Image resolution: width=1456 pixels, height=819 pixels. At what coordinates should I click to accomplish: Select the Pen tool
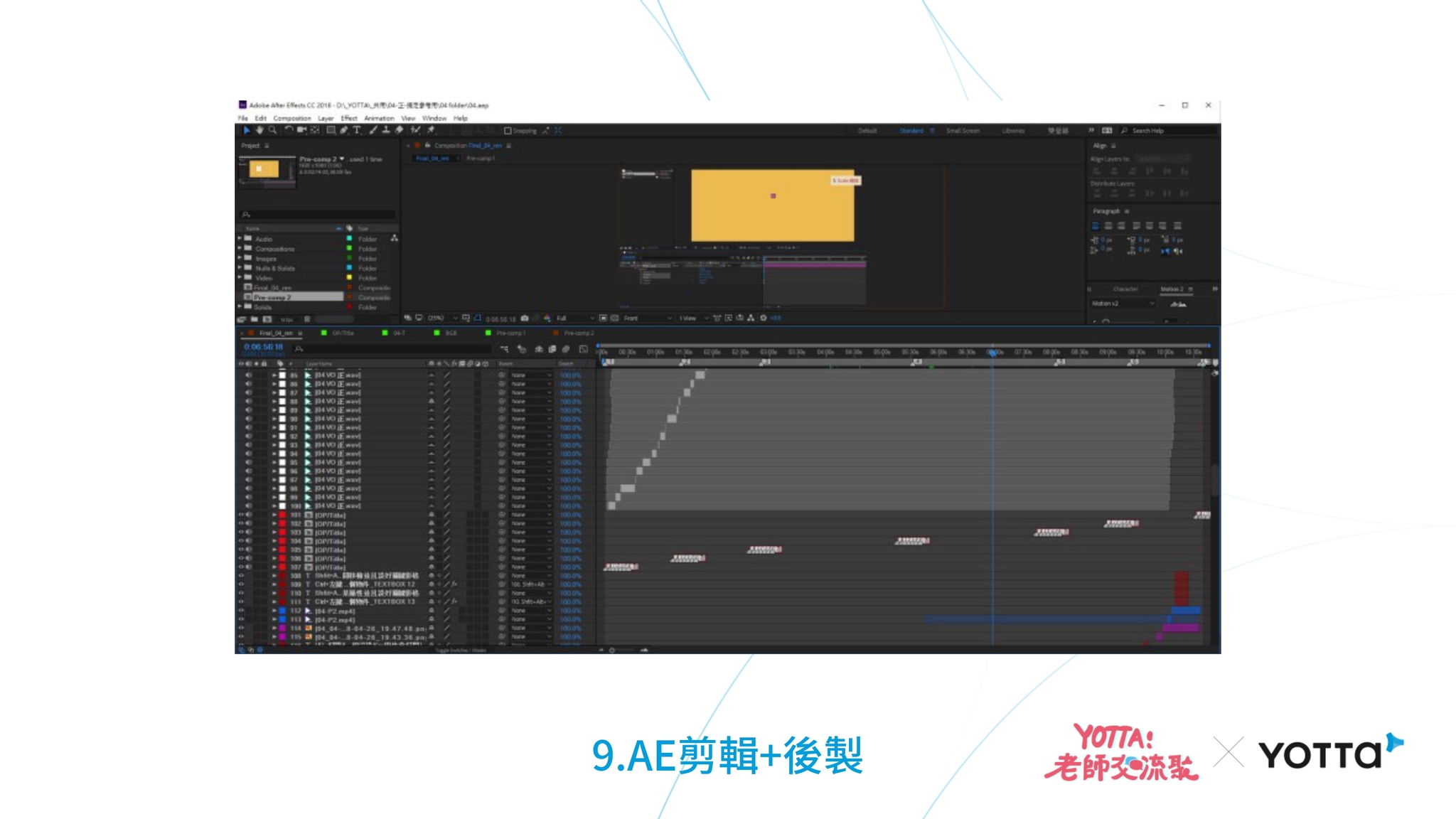(344, 131)
